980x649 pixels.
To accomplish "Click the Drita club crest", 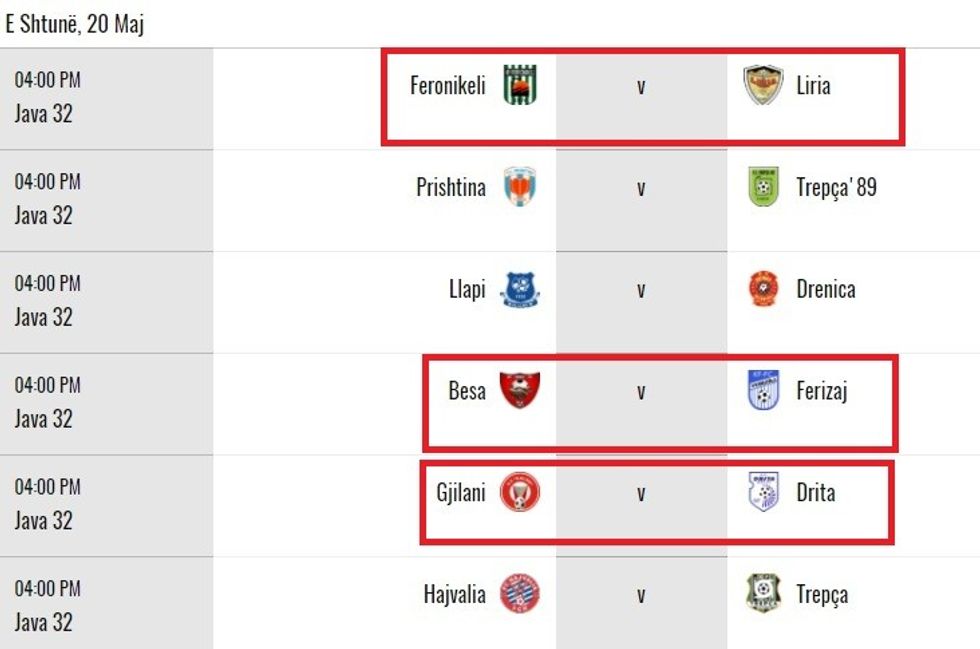I will 764,492.
